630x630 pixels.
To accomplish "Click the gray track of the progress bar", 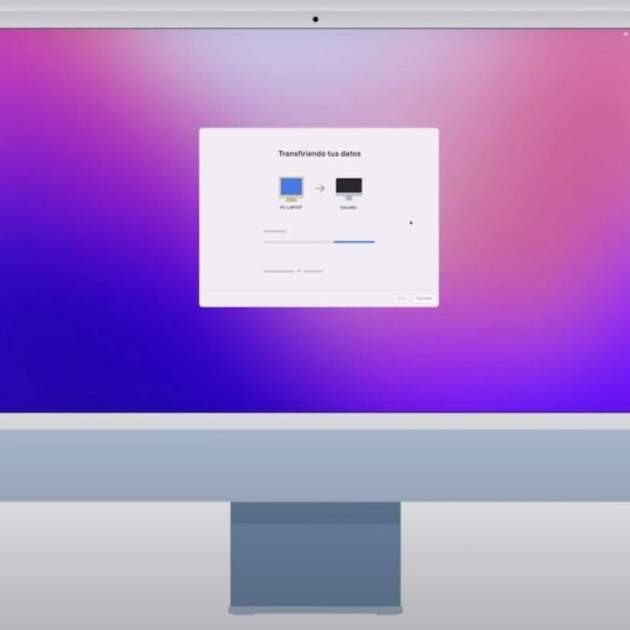I will [298, 241].
